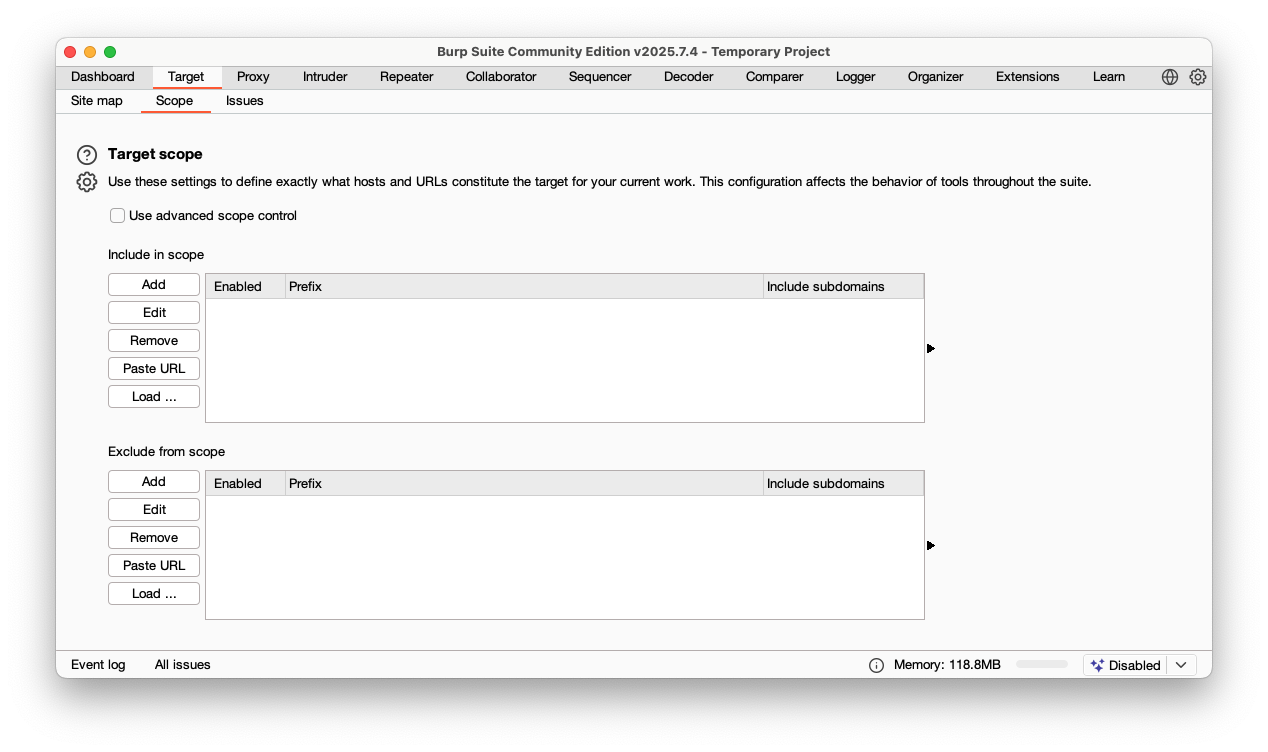Switch to the Dashboard tab

pyautogui.click(x=103, y=77)
